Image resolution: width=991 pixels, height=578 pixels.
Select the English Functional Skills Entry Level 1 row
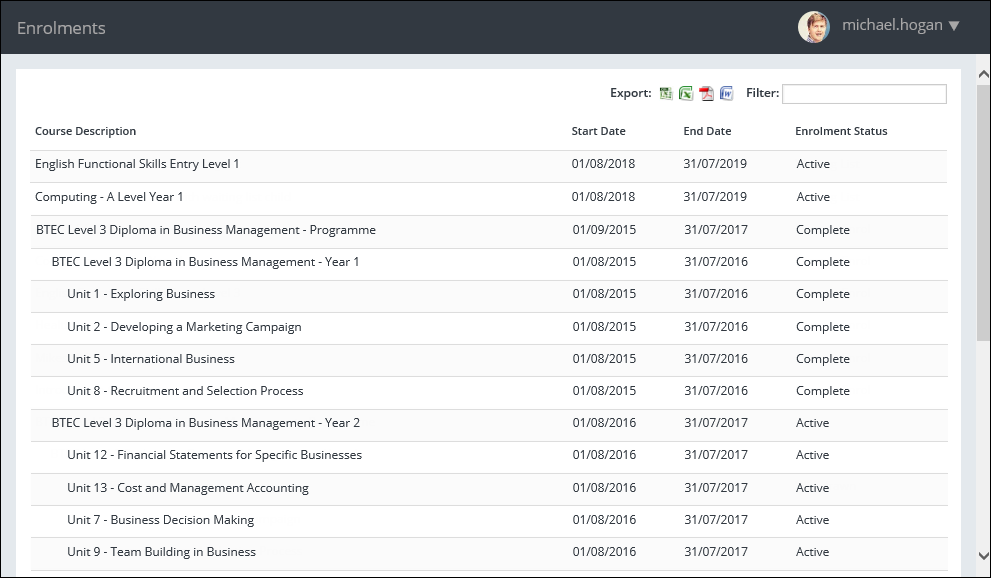click(137, 164)
